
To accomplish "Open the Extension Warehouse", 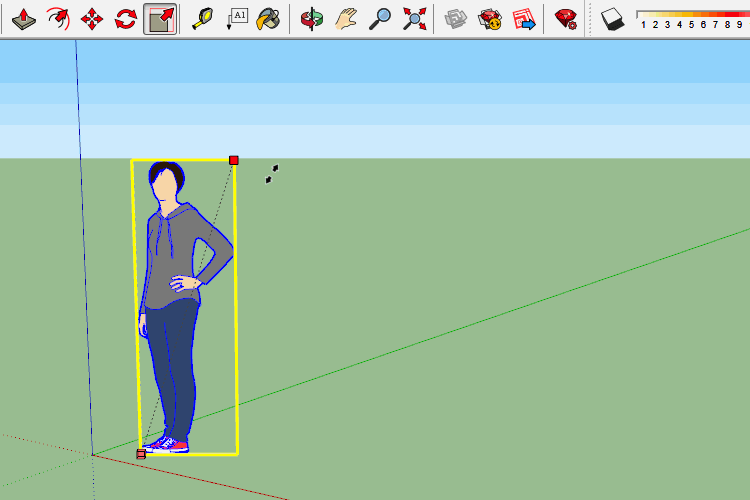I will 489,18.
